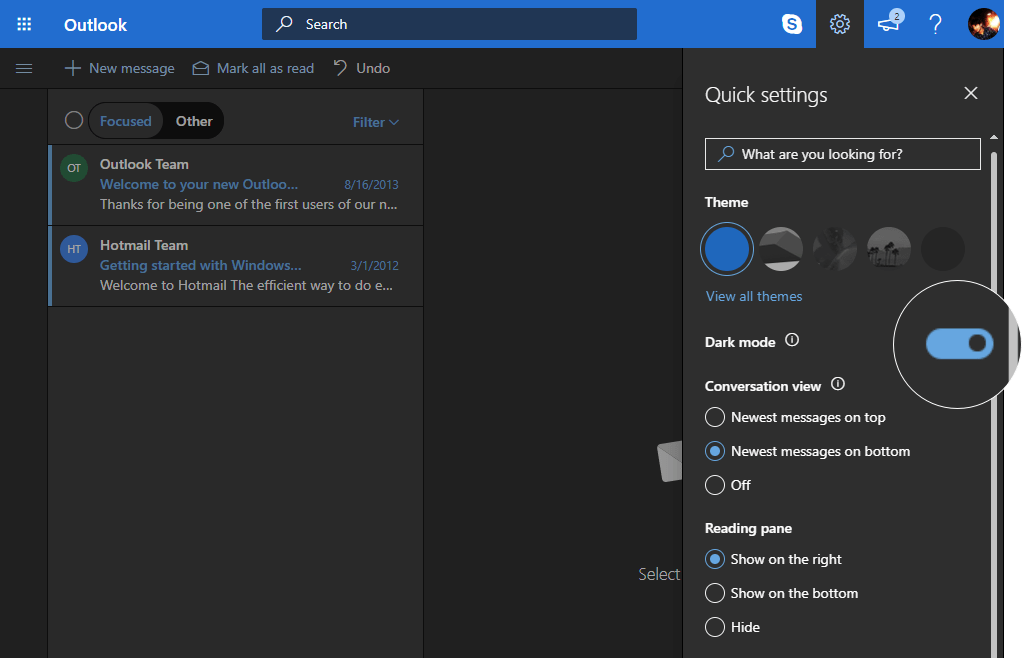
Task: Click the settings search field
Action: [x=842, y=154]
